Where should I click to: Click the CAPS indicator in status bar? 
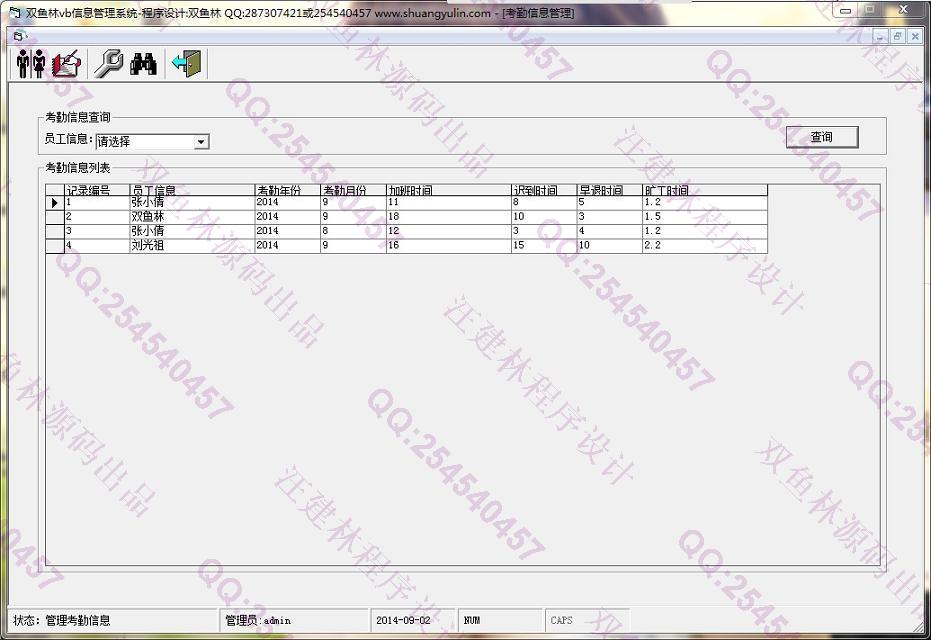[x=587, y=621]
